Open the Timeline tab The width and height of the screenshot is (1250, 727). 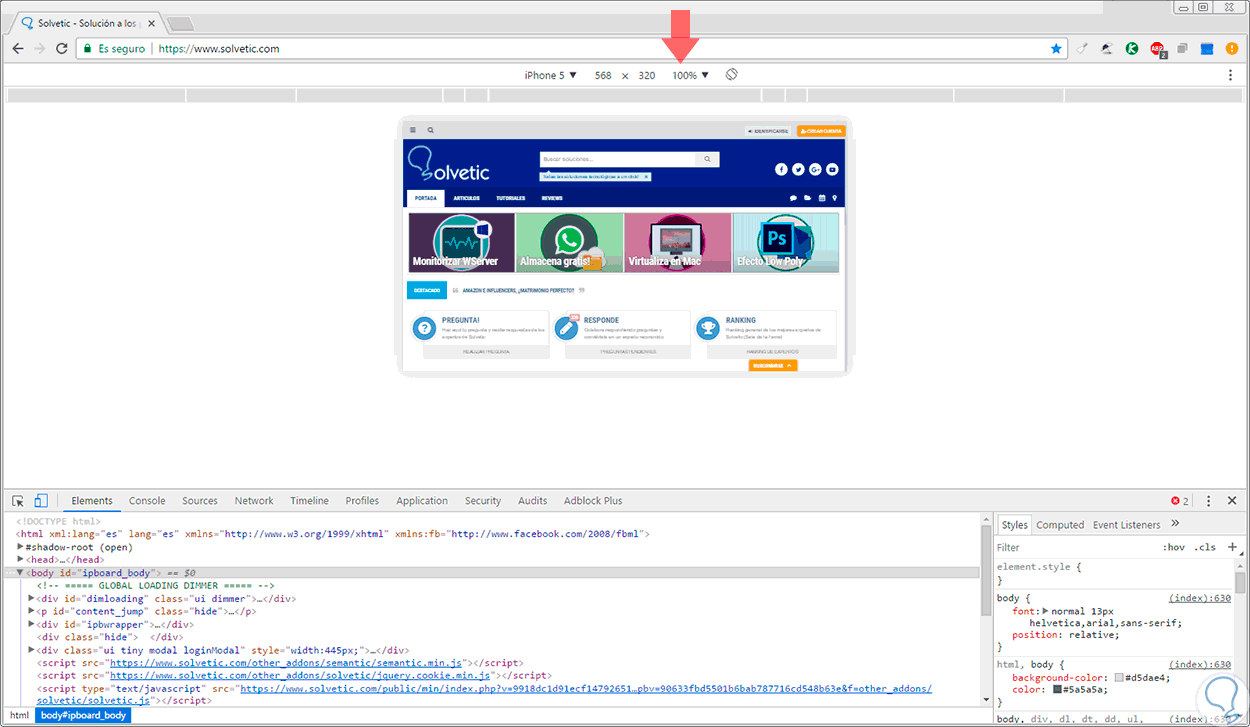(x=310, y=501)
